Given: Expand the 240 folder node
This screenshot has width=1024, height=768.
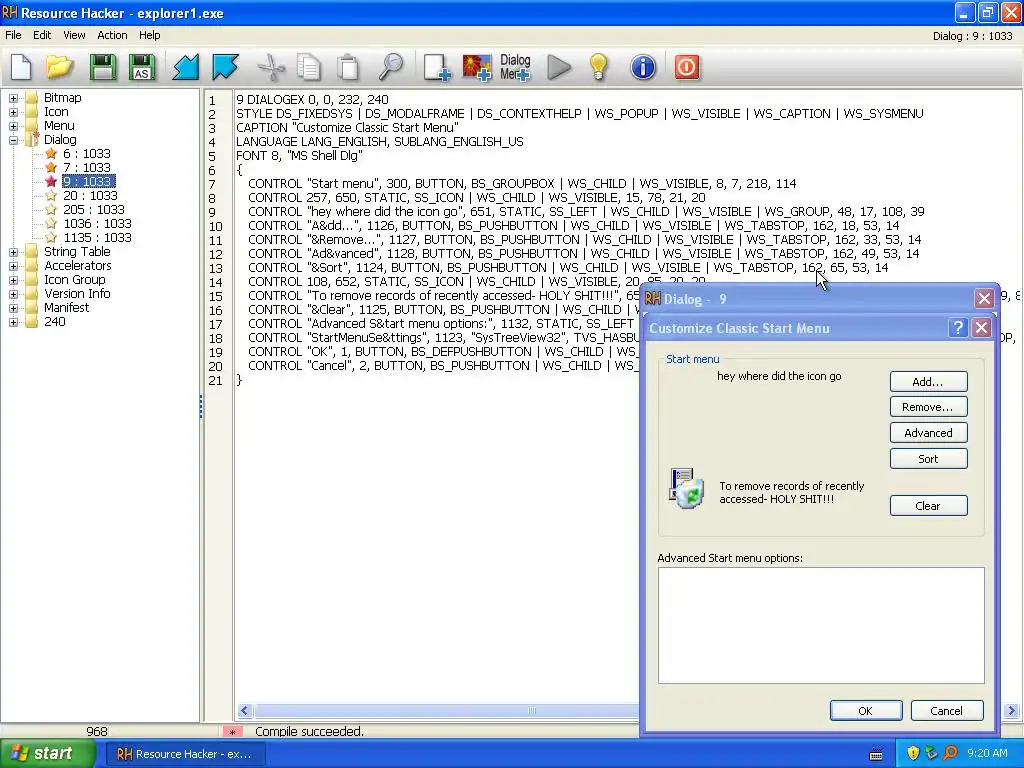Looking at the screenshot, I should pyautogui.click(x=13, y=322).
